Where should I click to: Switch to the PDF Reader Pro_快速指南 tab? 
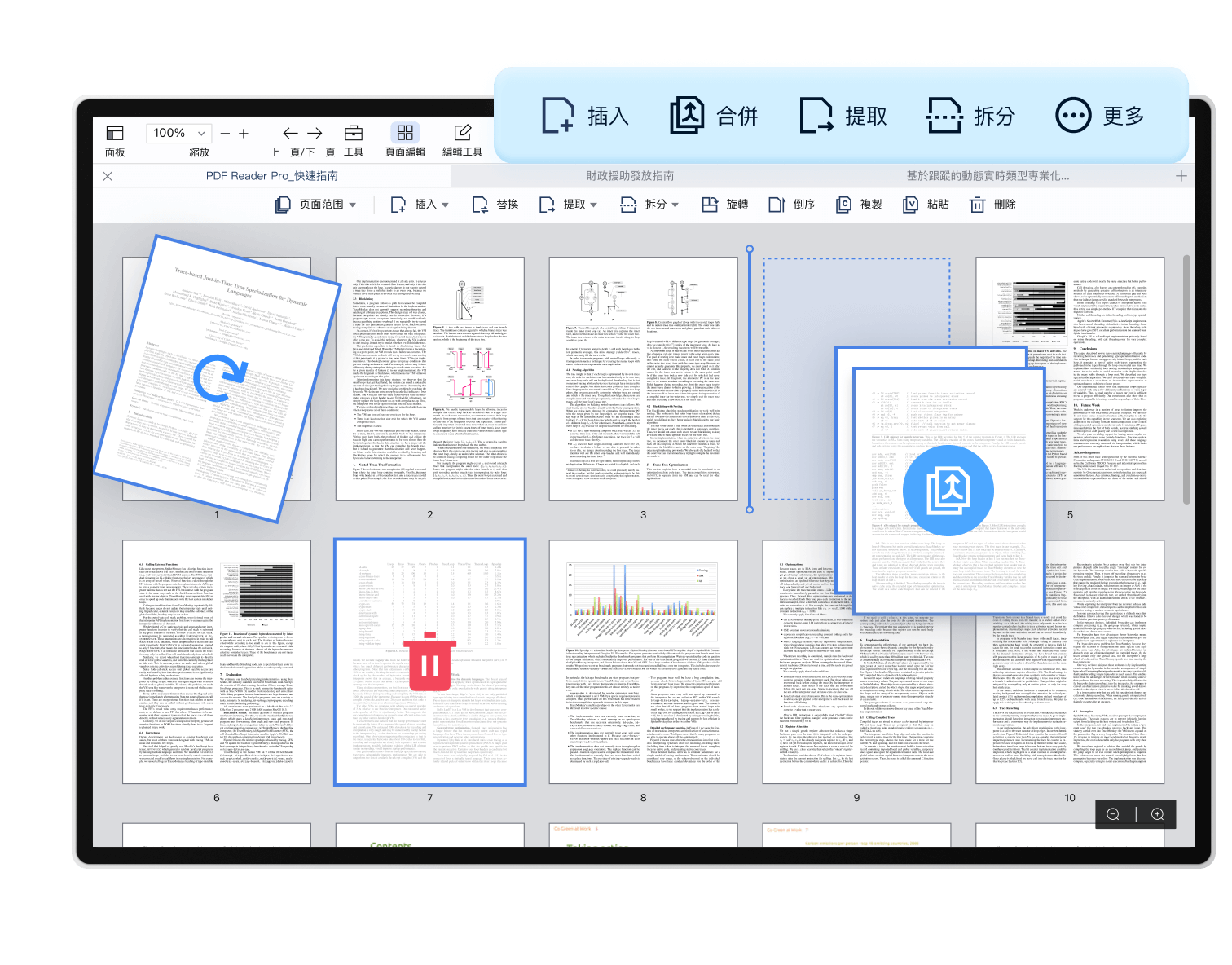point(271,176)
